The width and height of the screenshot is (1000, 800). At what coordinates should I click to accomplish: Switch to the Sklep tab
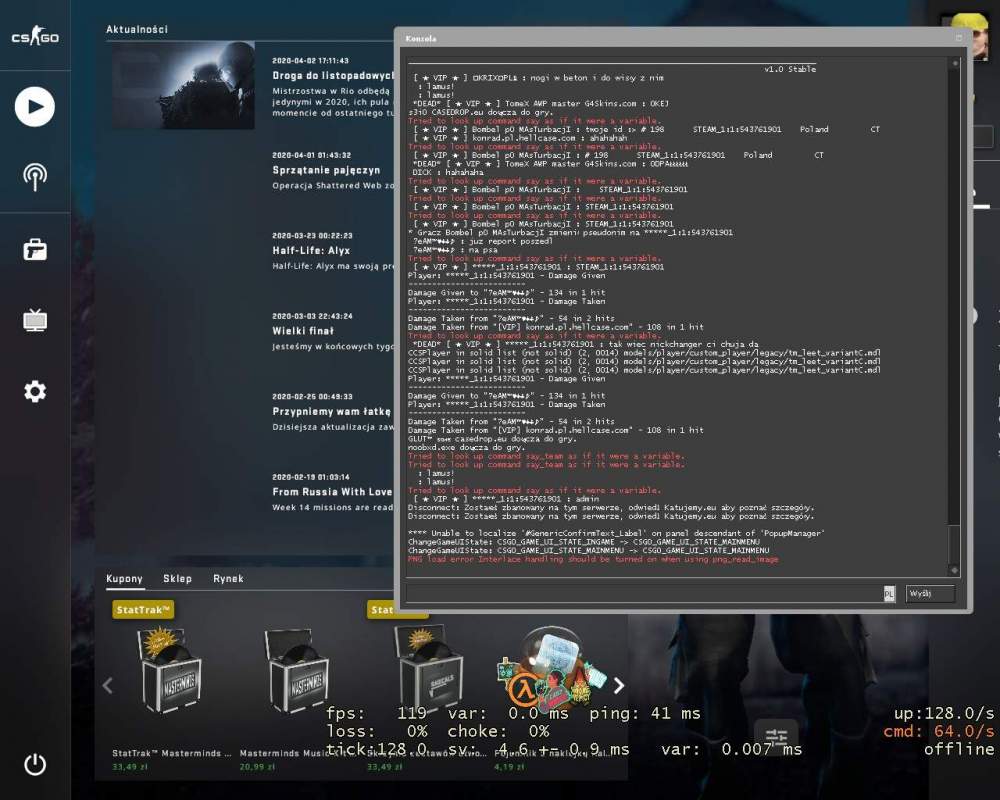(177, 579)
